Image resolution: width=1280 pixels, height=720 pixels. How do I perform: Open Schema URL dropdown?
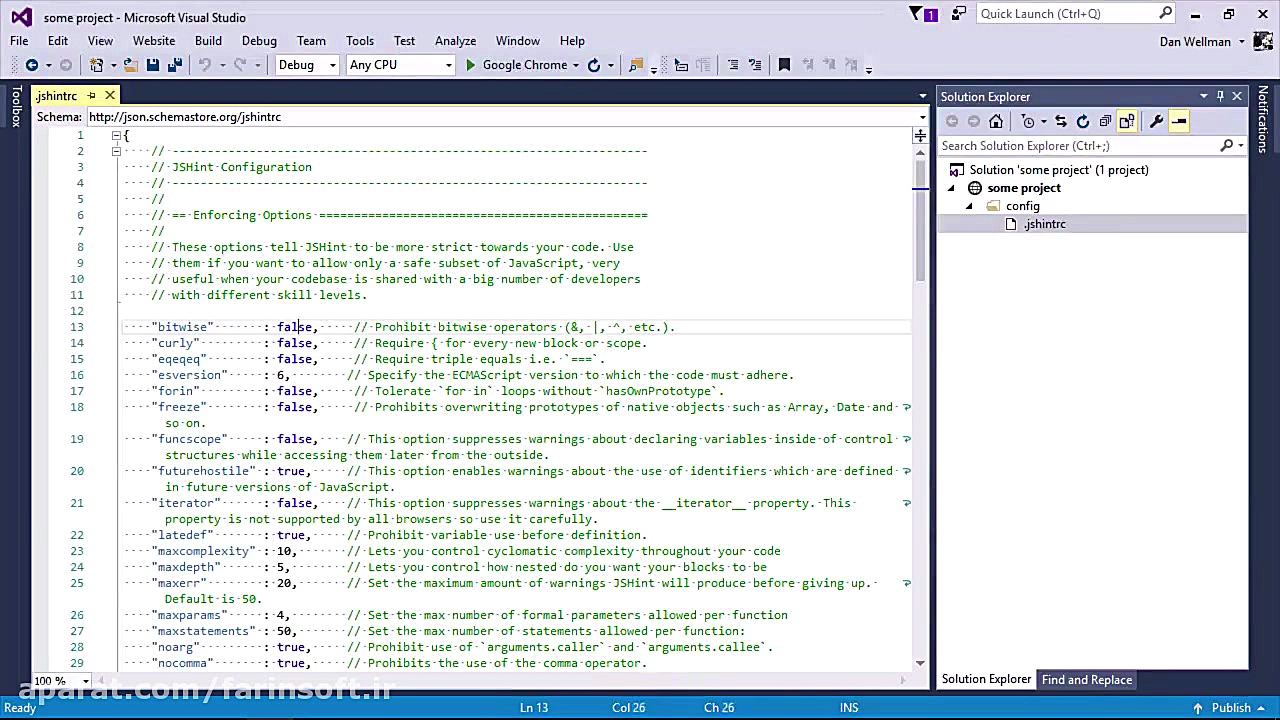click(x=922, y=117)
